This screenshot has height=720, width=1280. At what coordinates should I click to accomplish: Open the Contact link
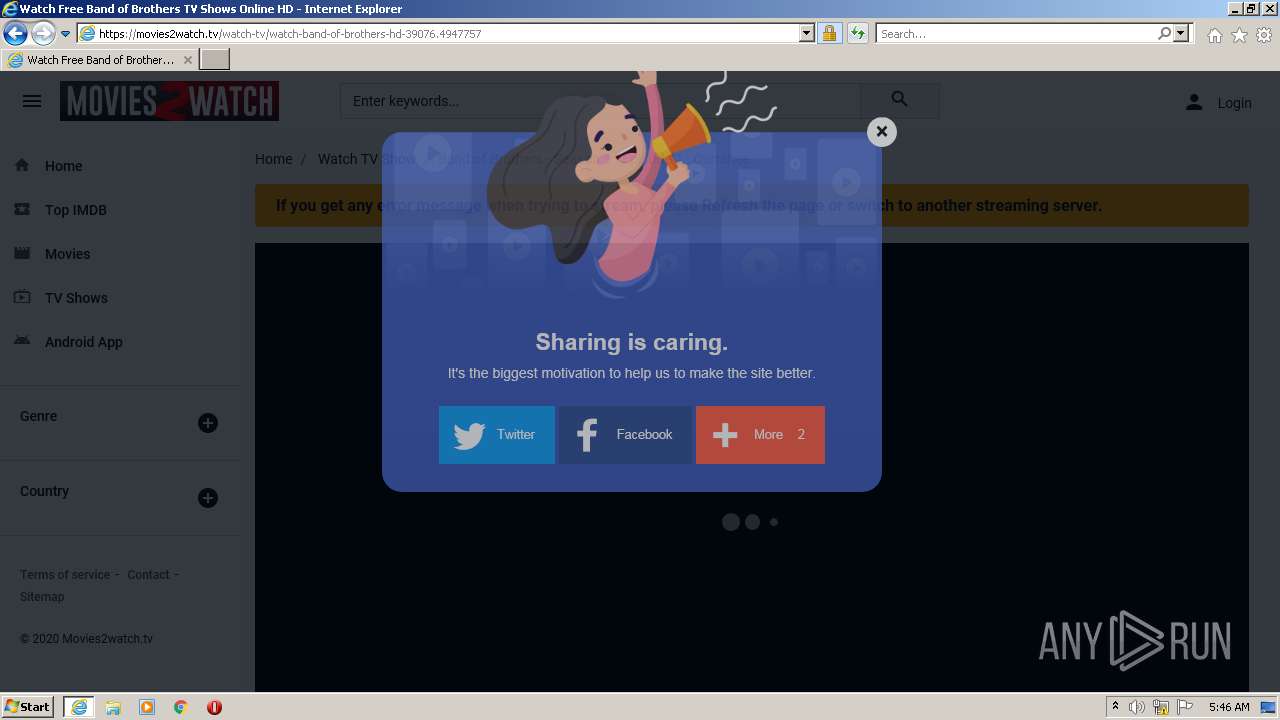148,575
